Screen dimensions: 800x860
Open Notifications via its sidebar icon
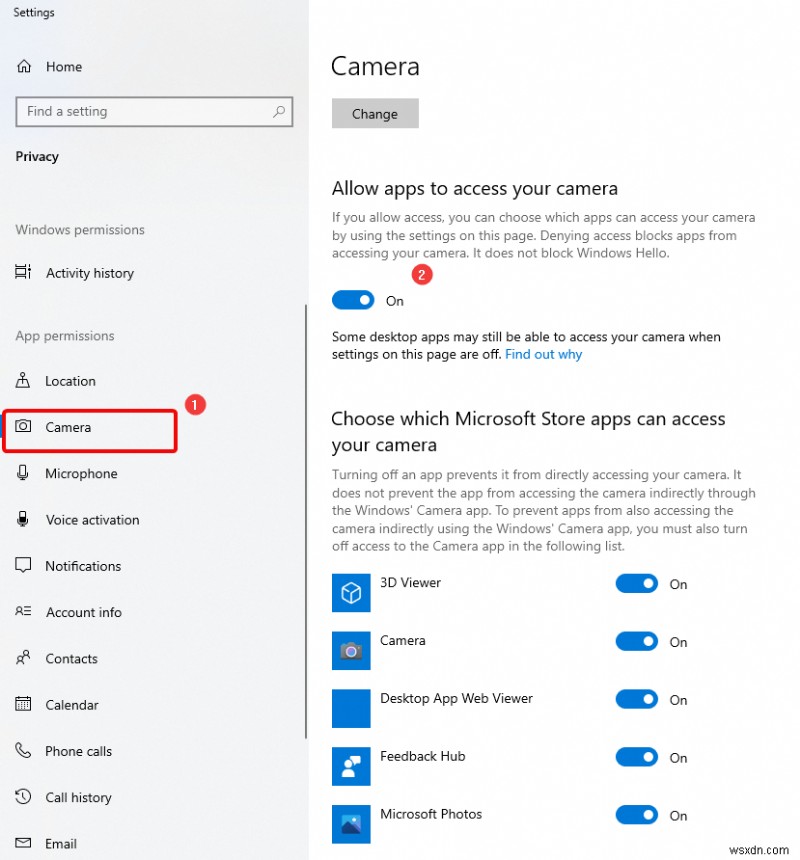pos(23,566)
